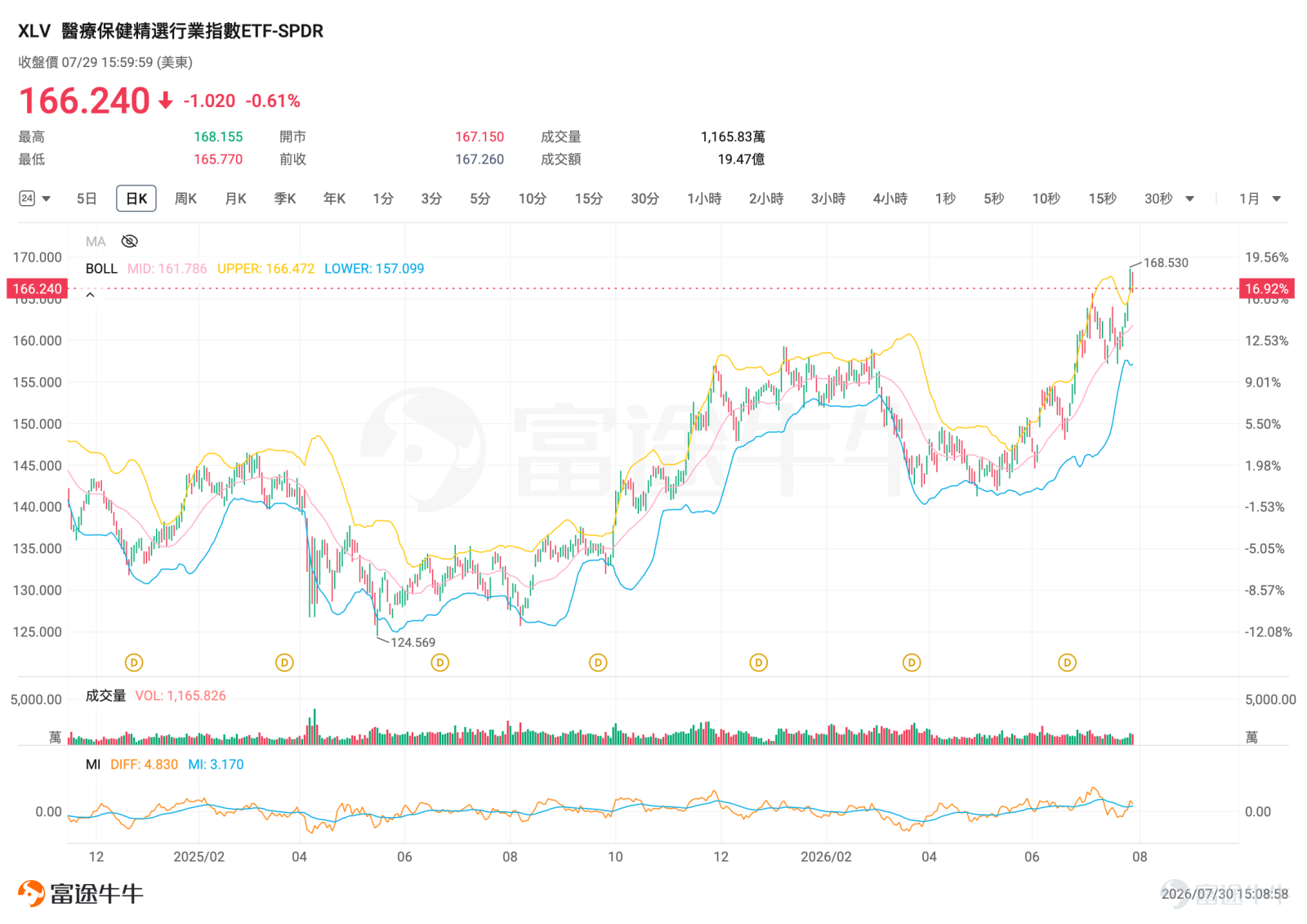Click the 168.530 high price annotation
This screenshot has height=924, width=1307.
[x=1166, y=263]
